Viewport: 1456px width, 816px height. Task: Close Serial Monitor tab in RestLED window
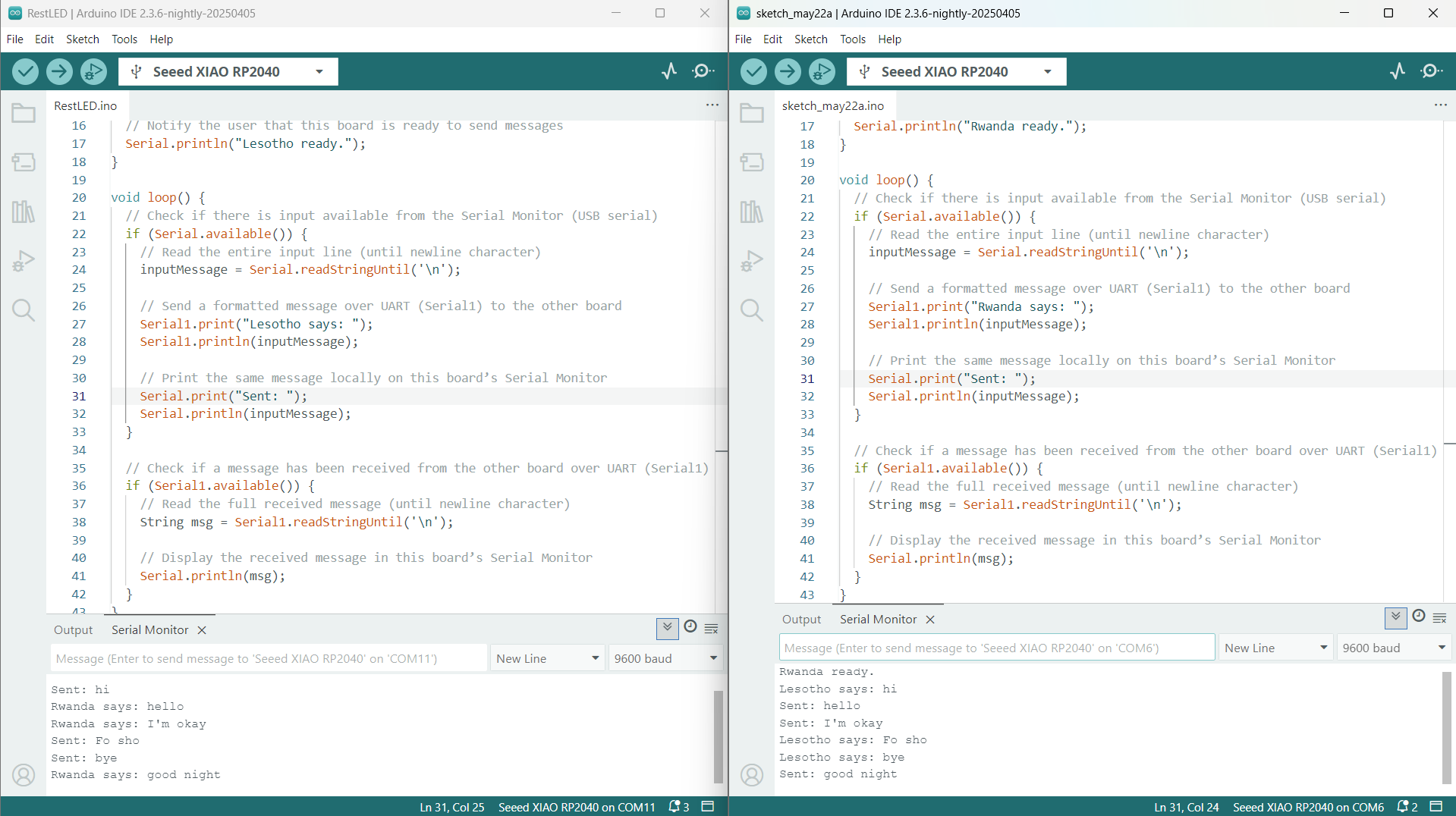202,630
